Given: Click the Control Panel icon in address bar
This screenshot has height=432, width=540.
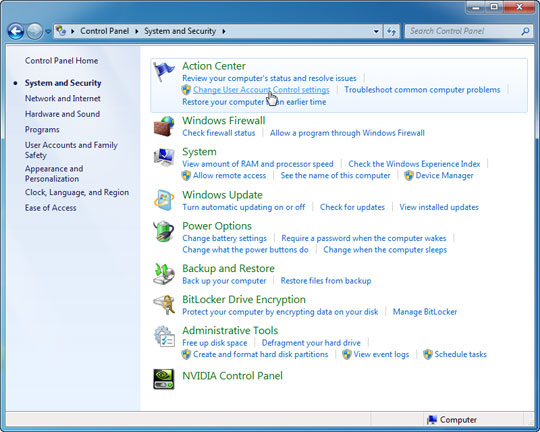Looking at the screenshot, I should pyautogui.click(x=61, y=31).
